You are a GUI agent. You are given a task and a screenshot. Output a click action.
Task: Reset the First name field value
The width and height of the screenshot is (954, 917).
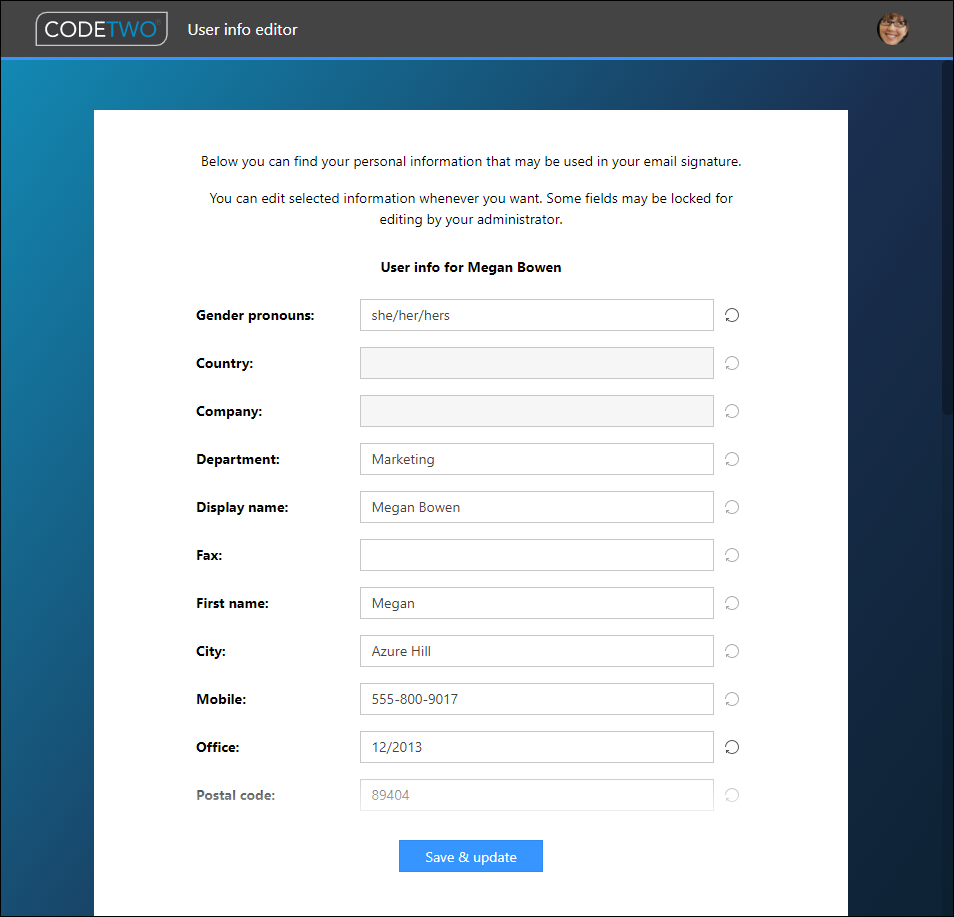pos(731,603)
